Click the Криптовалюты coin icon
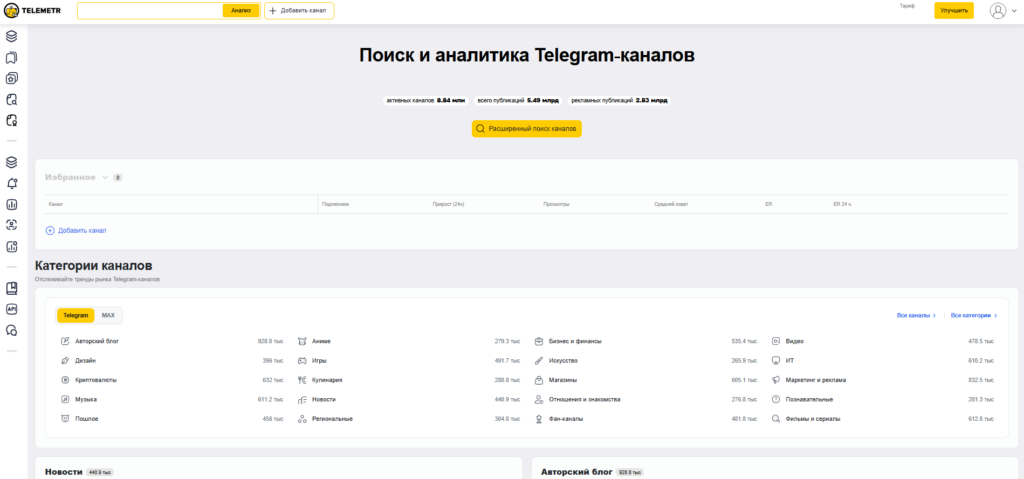Viewport: 1024px width, 479px height. [x=65, y=380]
